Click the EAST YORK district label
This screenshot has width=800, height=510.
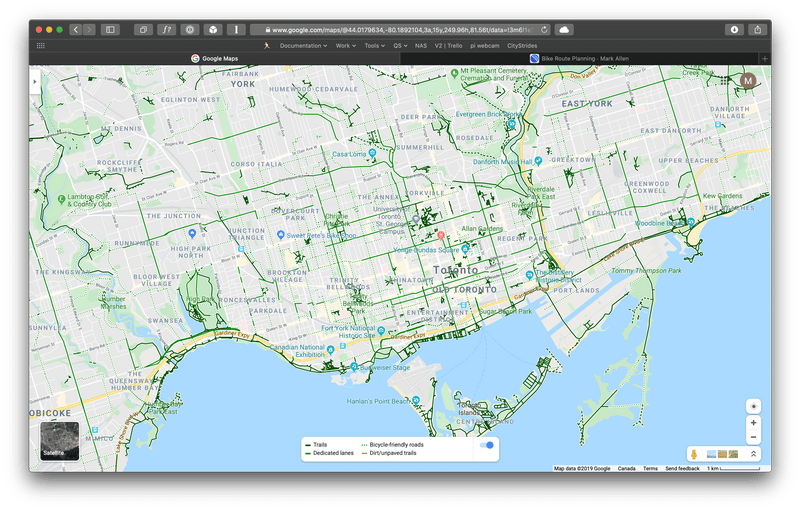pos(587,104)
